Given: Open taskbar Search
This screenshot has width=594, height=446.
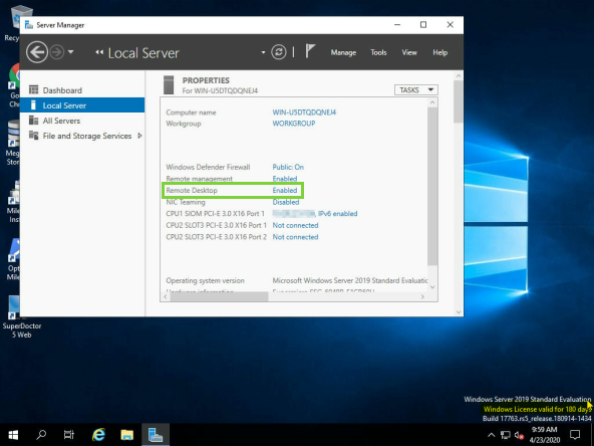Looking at the screenshot, I should [41, 435].
